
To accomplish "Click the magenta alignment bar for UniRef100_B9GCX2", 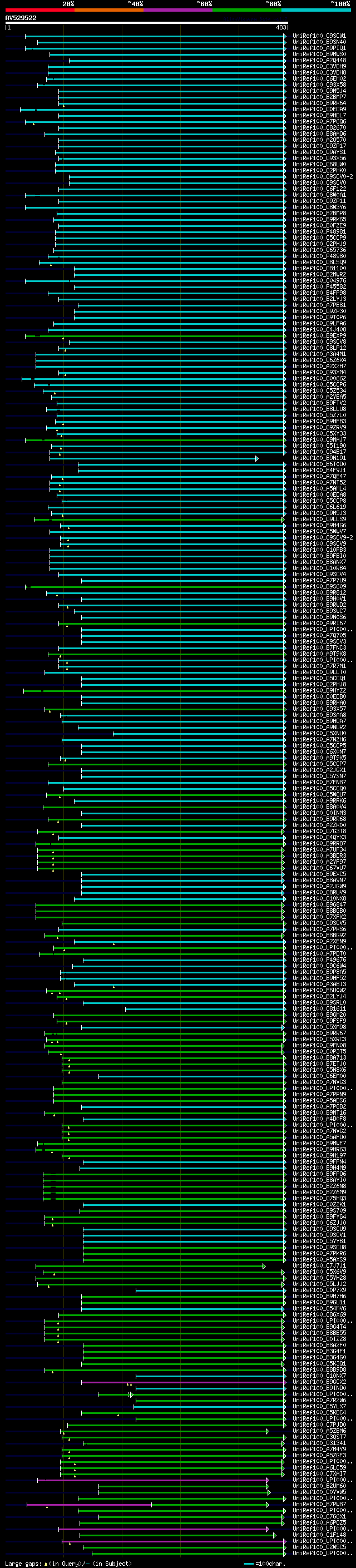I will tap(183, 1382).
